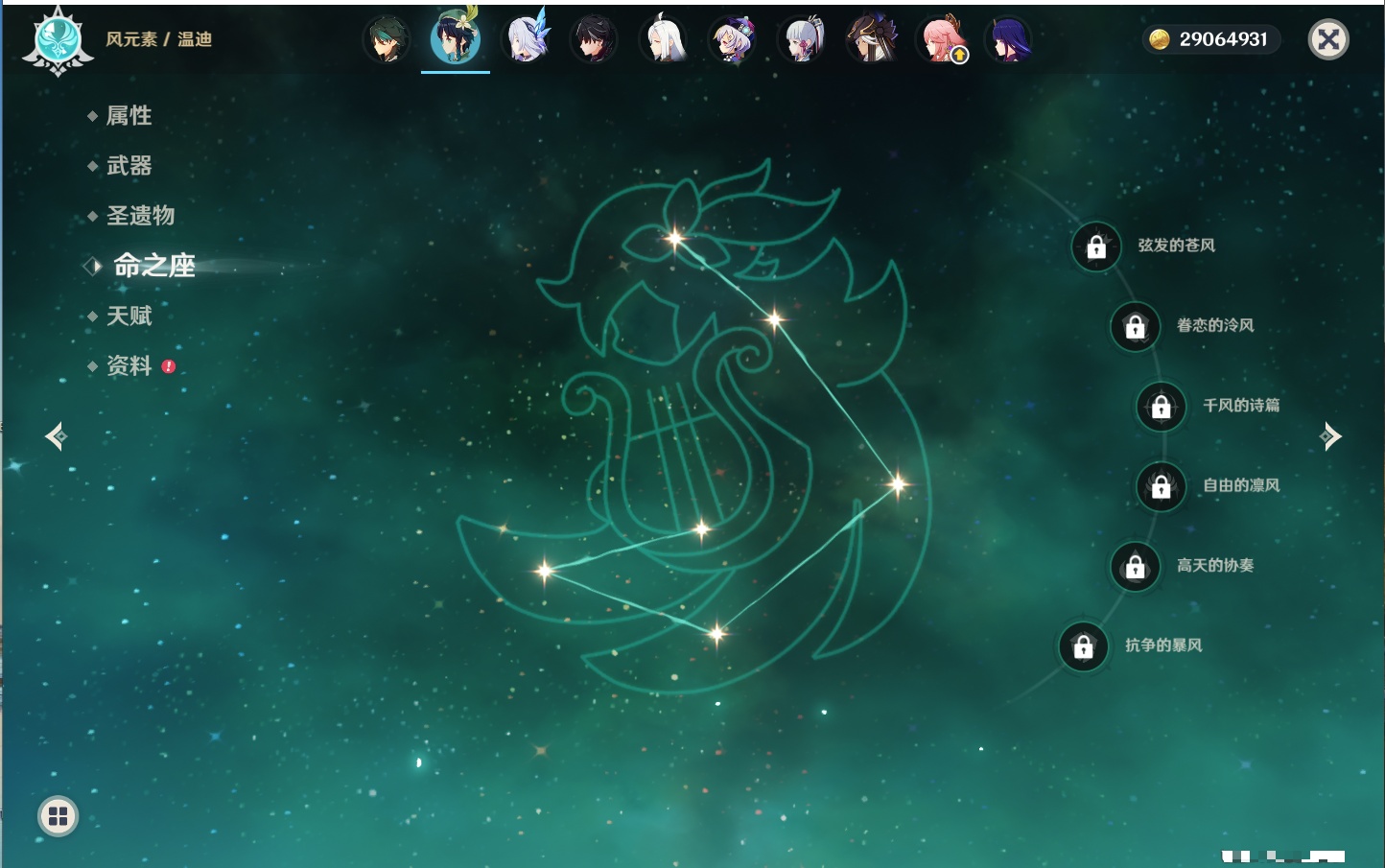Click the Mora coin icon

click(x=1160, y=39)
